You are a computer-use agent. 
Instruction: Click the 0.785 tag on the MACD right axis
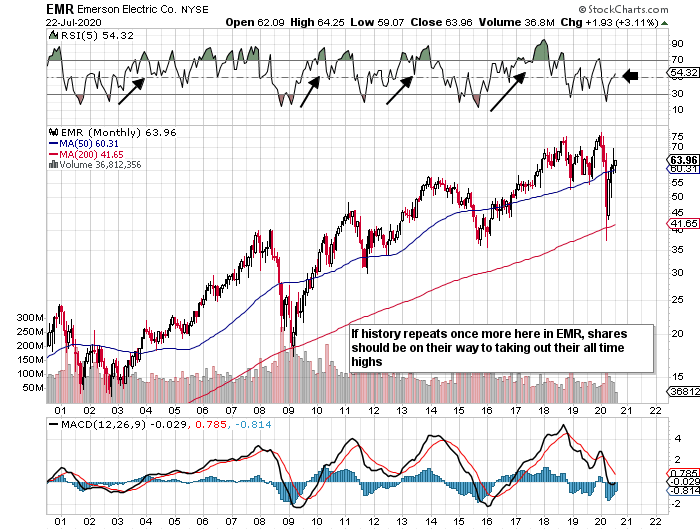point(683,473)
